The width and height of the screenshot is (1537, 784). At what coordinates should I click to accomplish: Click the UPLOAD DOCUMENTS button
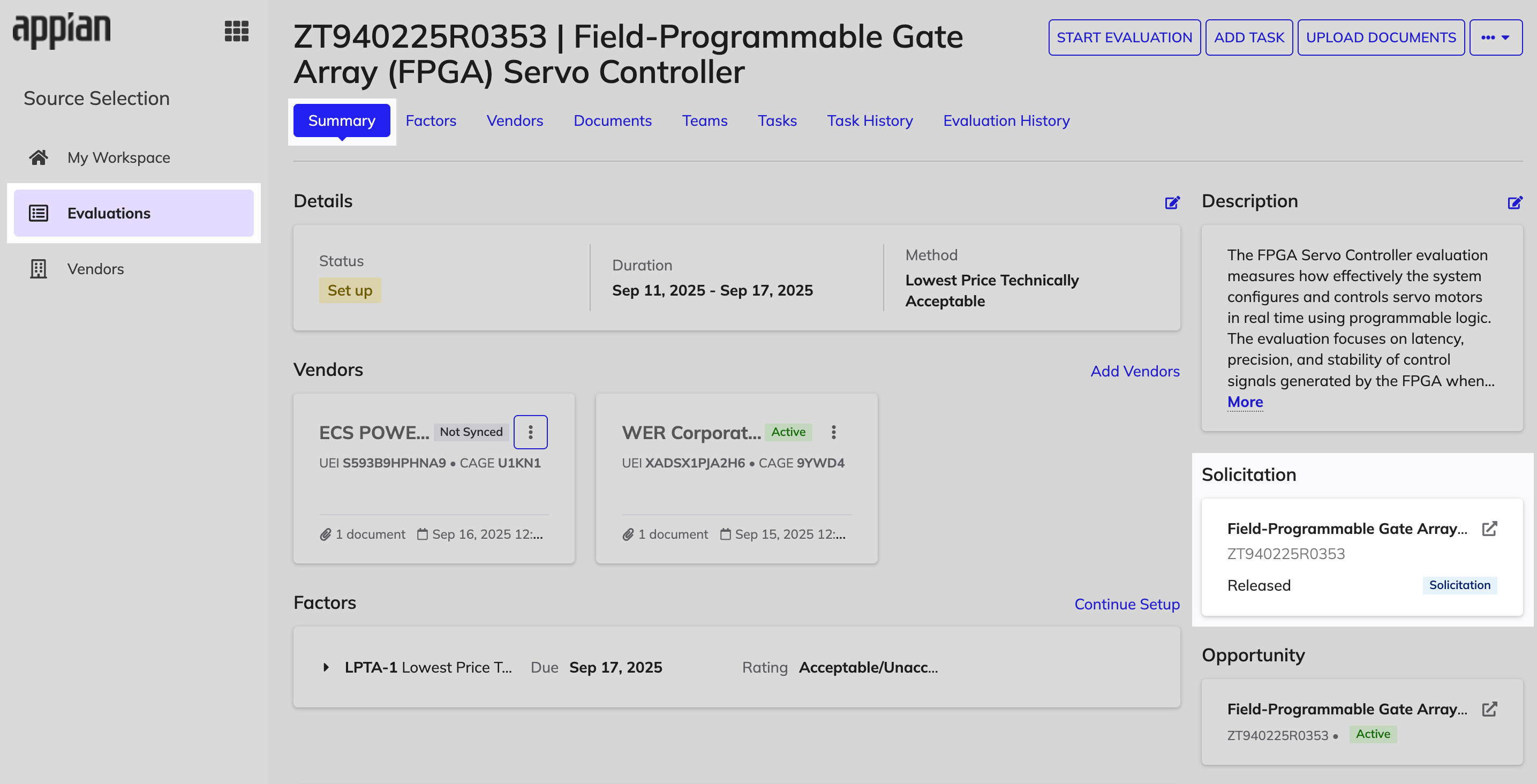(1381, 37)
